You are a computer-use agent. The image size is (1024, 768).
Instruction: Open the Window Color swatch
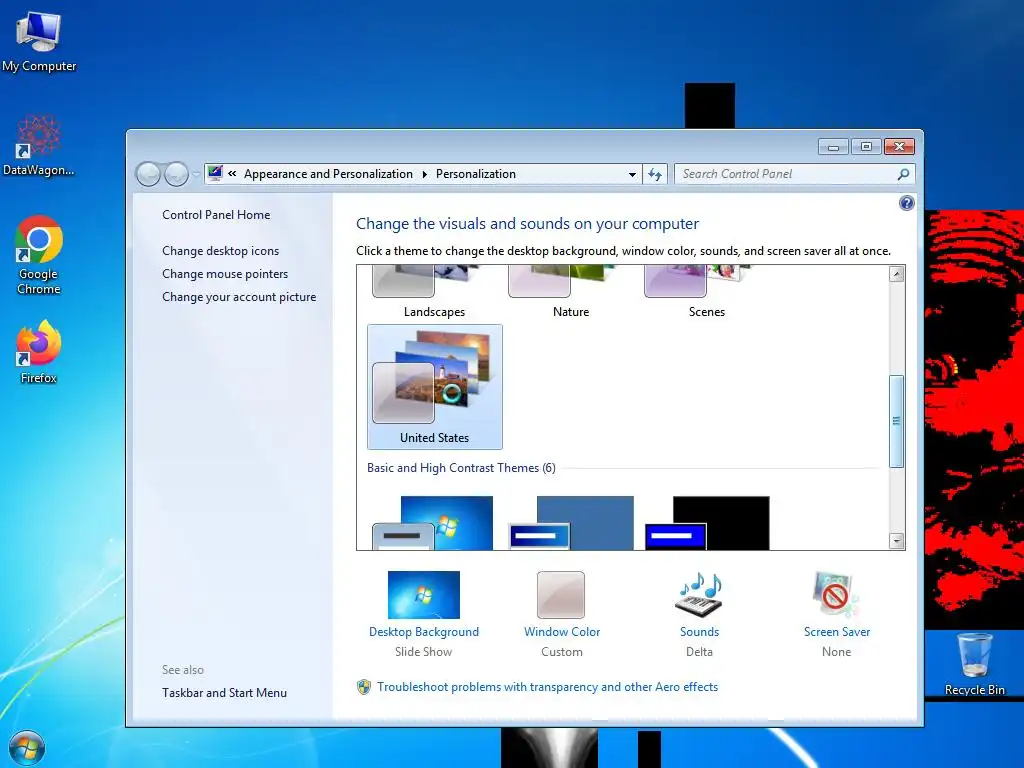[561, 595]
